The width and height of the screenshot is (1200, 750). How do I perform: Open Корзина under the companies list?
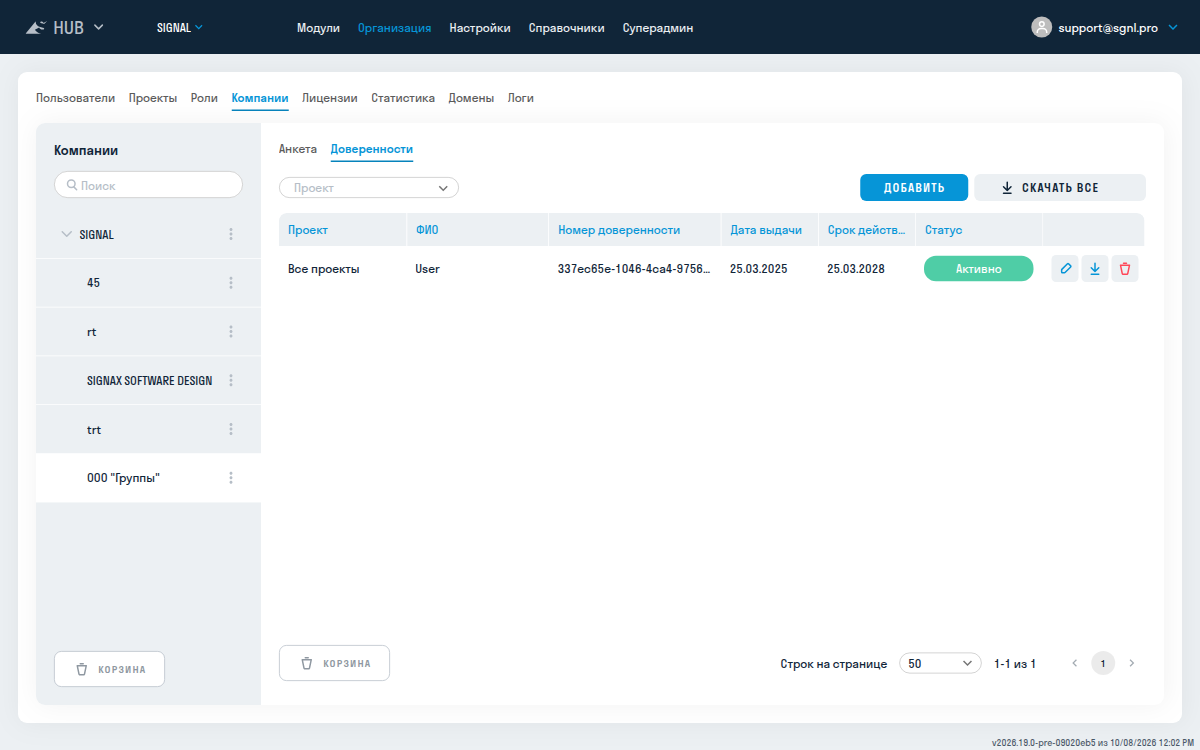[x=109, y=669]
